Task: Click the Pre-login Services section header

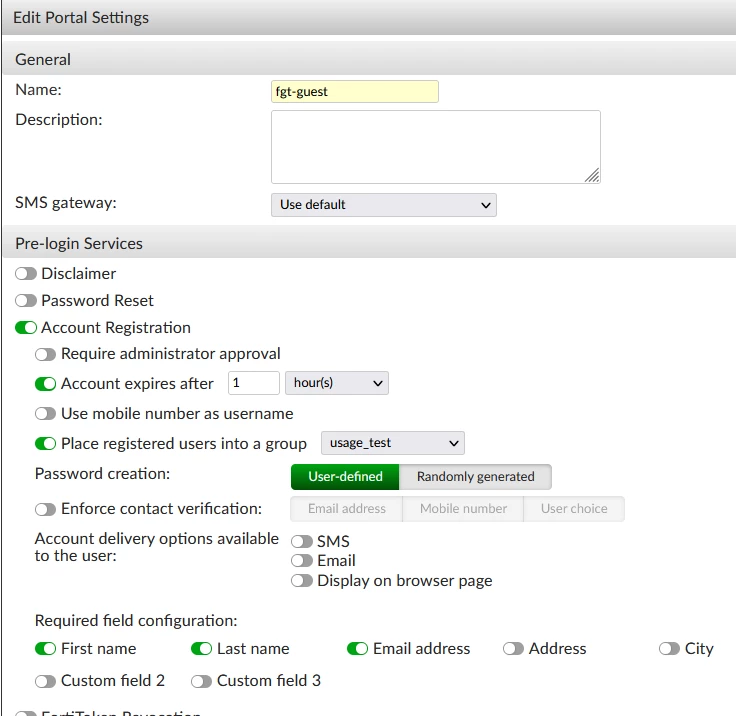Action: 369,243
